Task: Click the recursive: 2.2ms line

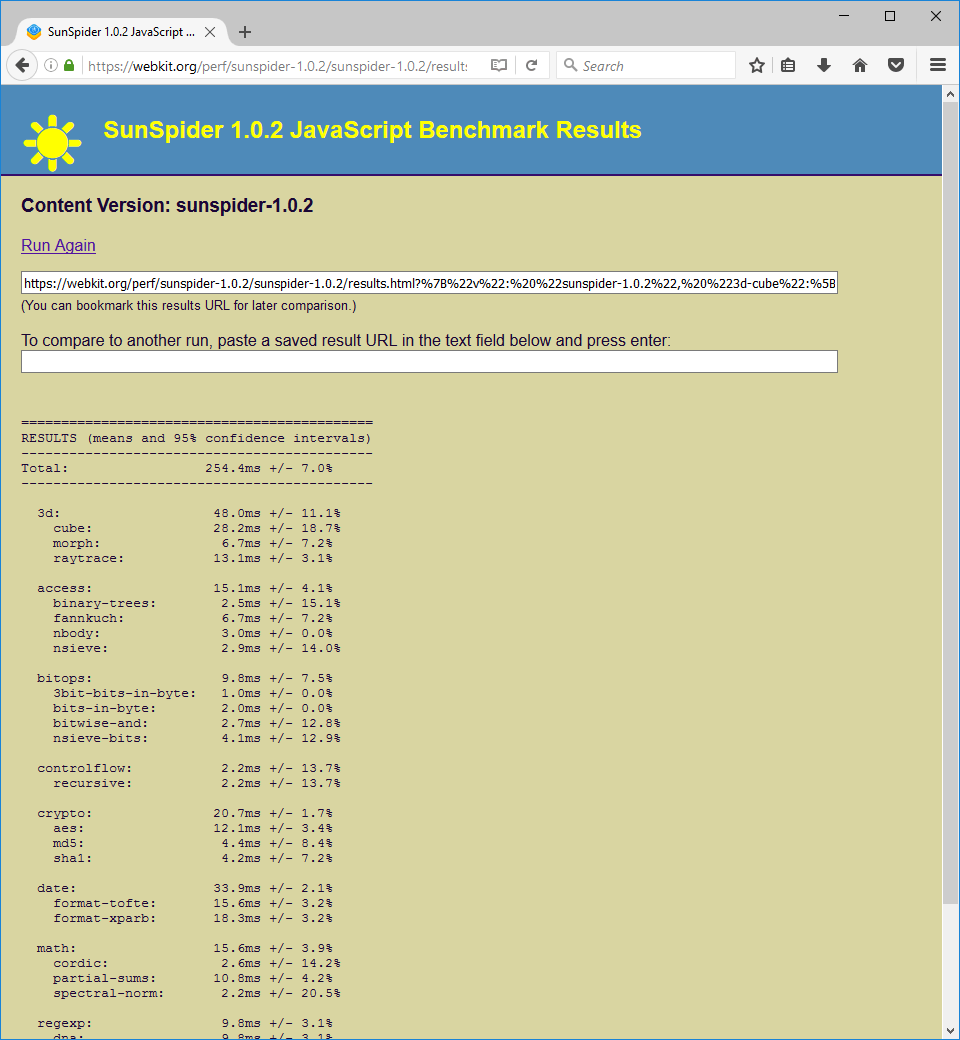Action: pos(197,783)
